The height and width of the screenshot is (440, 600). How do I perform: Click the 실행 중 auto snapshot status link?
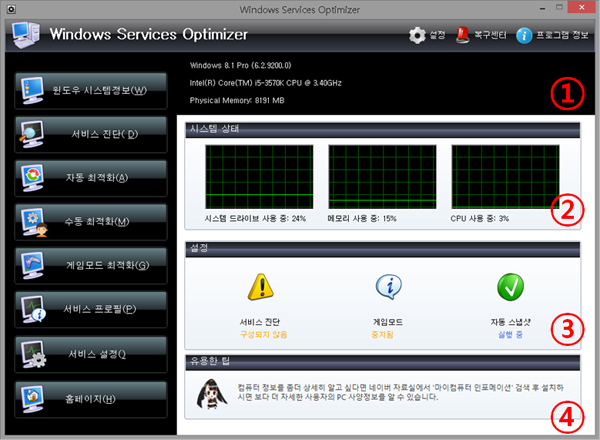510,335
